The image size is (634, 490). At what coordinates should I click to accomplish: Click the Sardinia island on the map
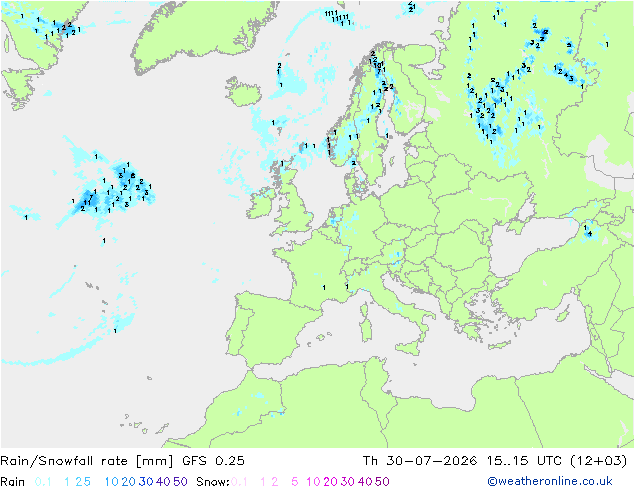366,328
